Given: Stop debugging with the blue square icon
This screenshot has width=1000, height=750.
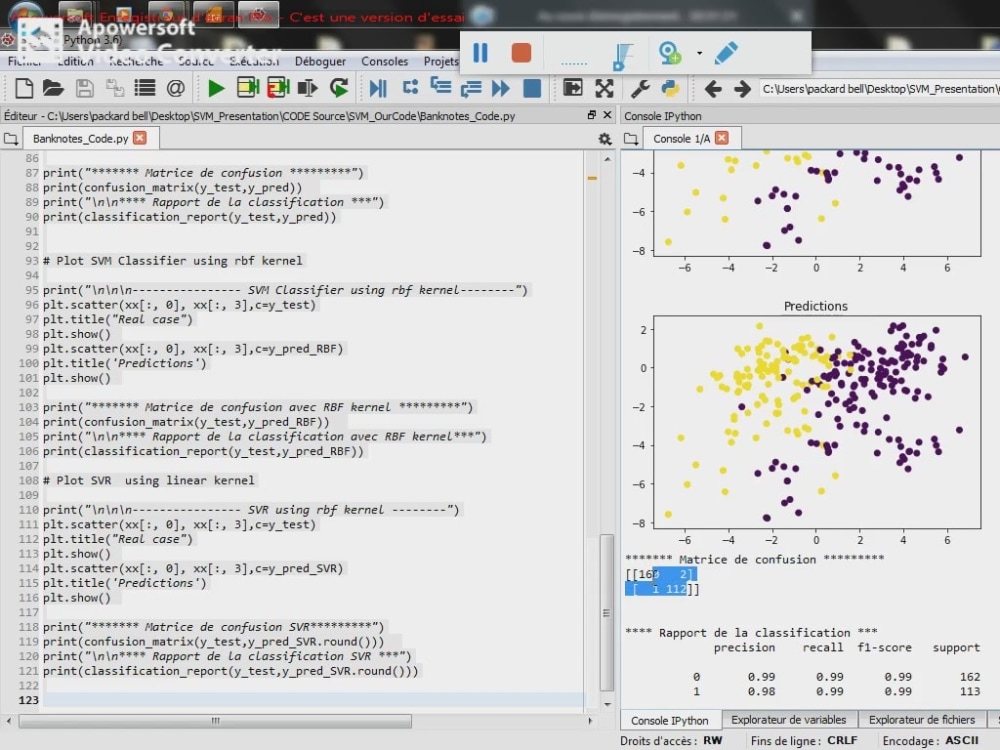Looking at the screenshot, I should pyautogui.click(x=531, y=88).
